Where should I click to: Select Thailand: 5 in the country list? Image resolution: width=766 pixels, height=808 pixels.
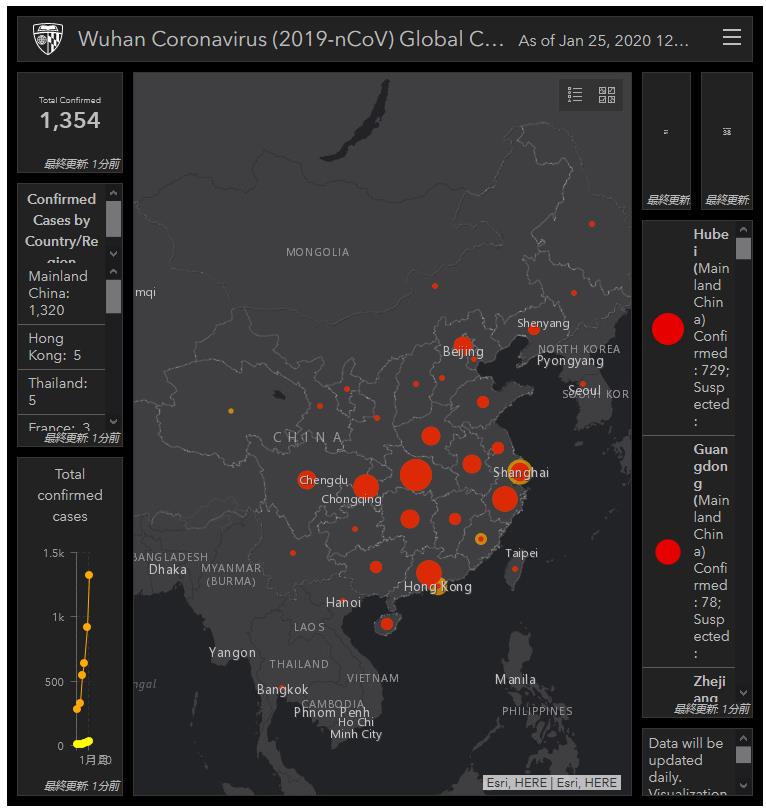(x=60, y=391)
